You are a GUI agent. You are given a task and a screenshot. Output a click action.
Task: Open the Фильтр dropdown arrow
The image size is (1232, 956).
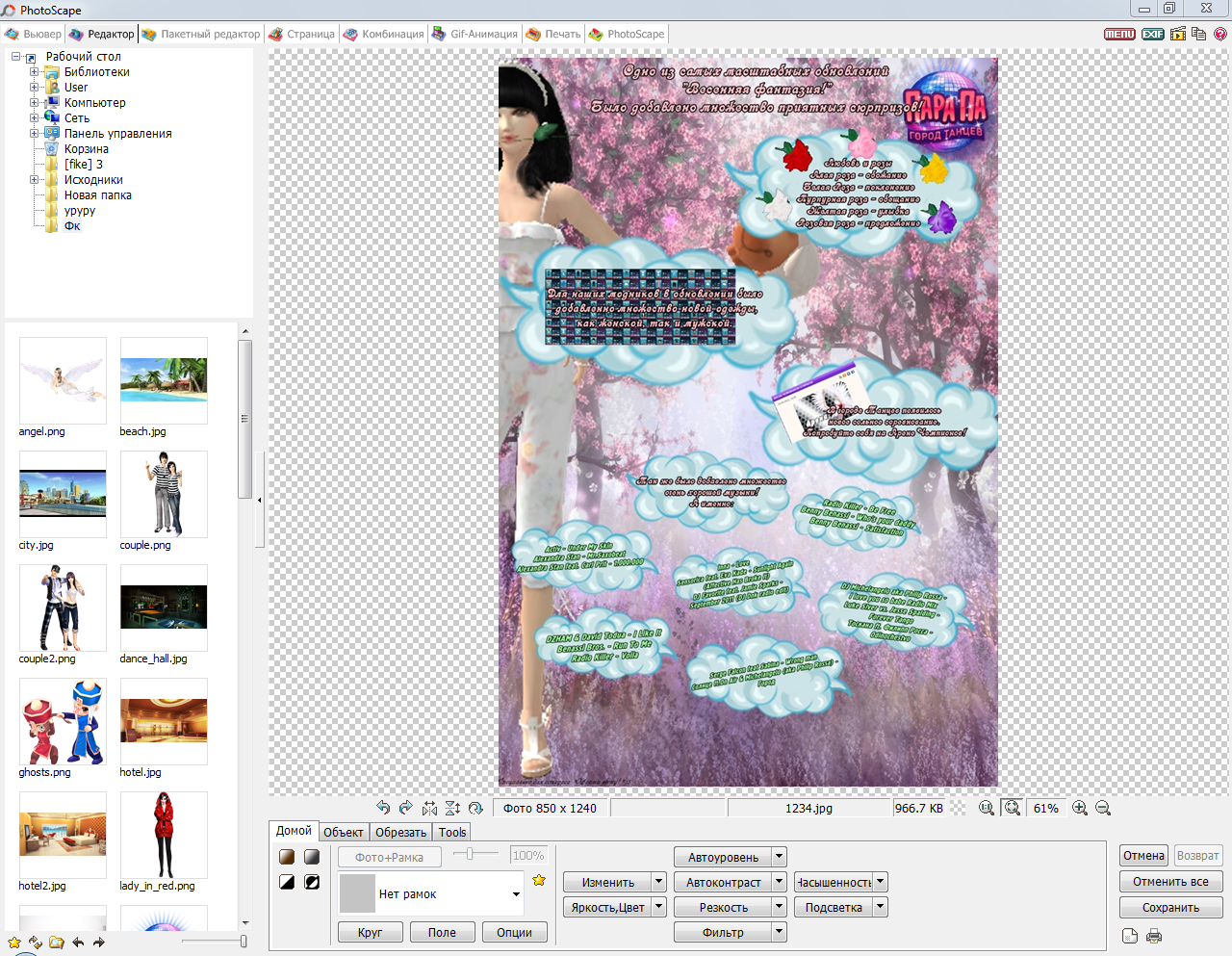click(780, 932)
